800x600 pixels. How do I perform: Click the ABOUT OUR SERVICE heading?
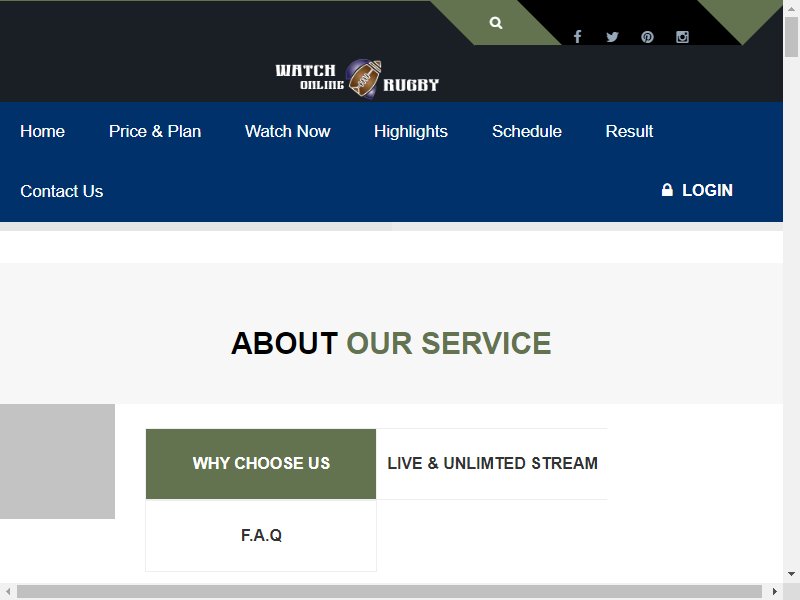tap(391, 343)
